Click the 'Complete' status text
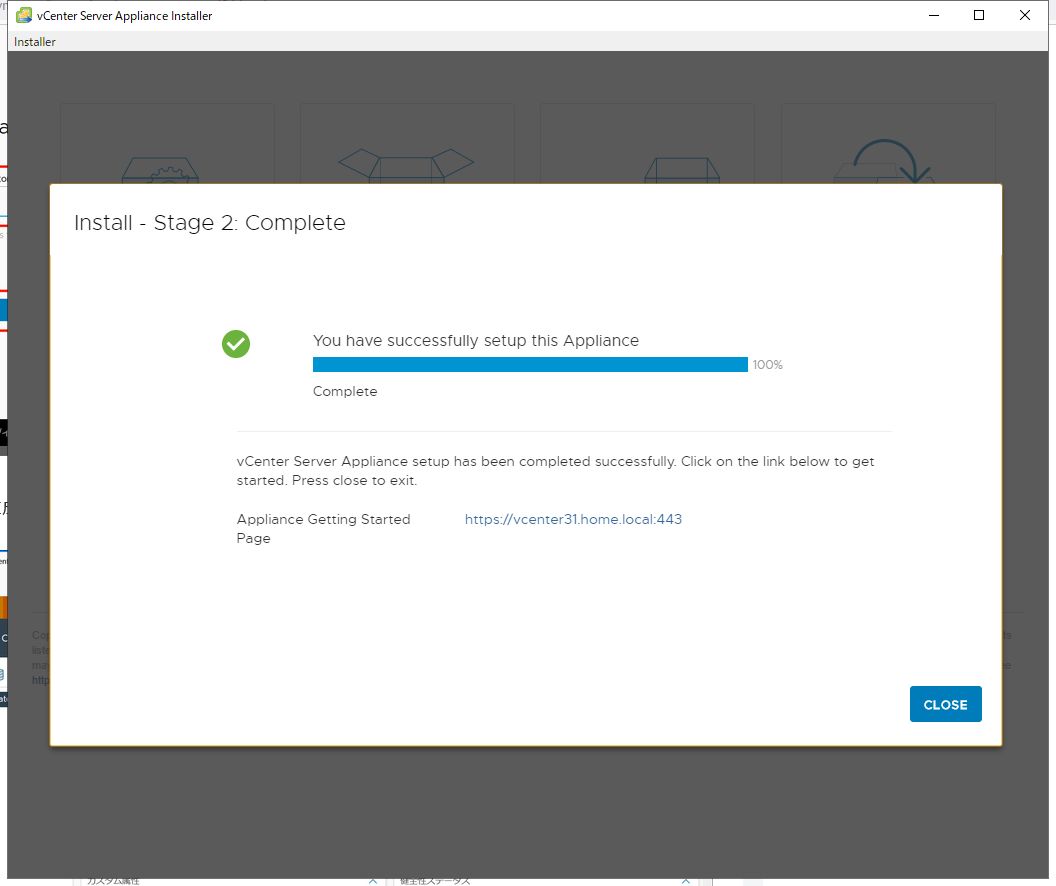This screenshot has width=1056, height=886. (x=345, y=391)
